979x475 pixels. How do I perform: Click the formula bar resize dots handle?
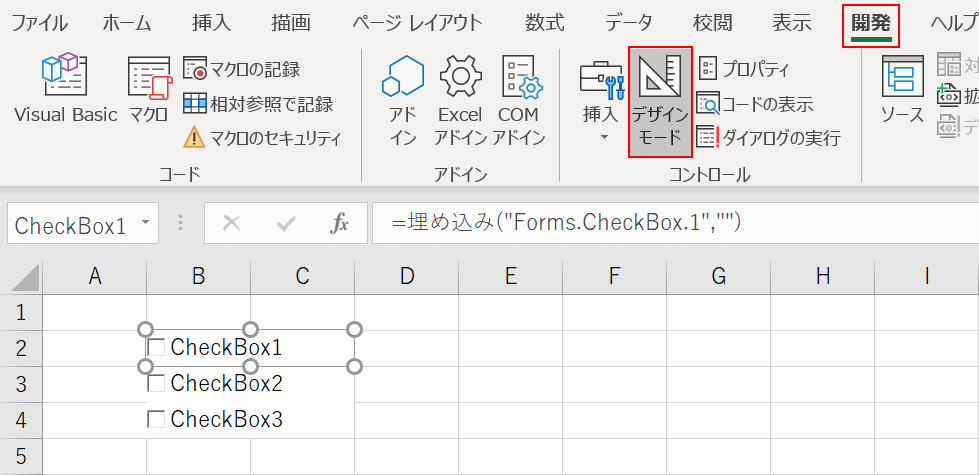click(181, 223)
